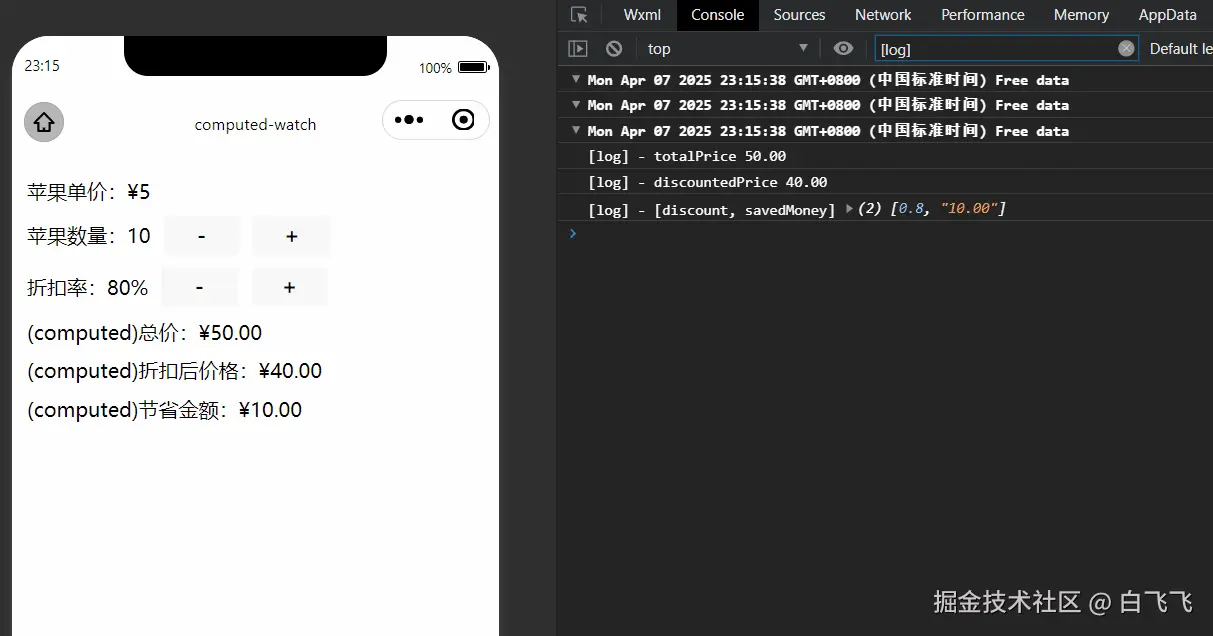Tap the home icon in the mini program header

point(44,122)
